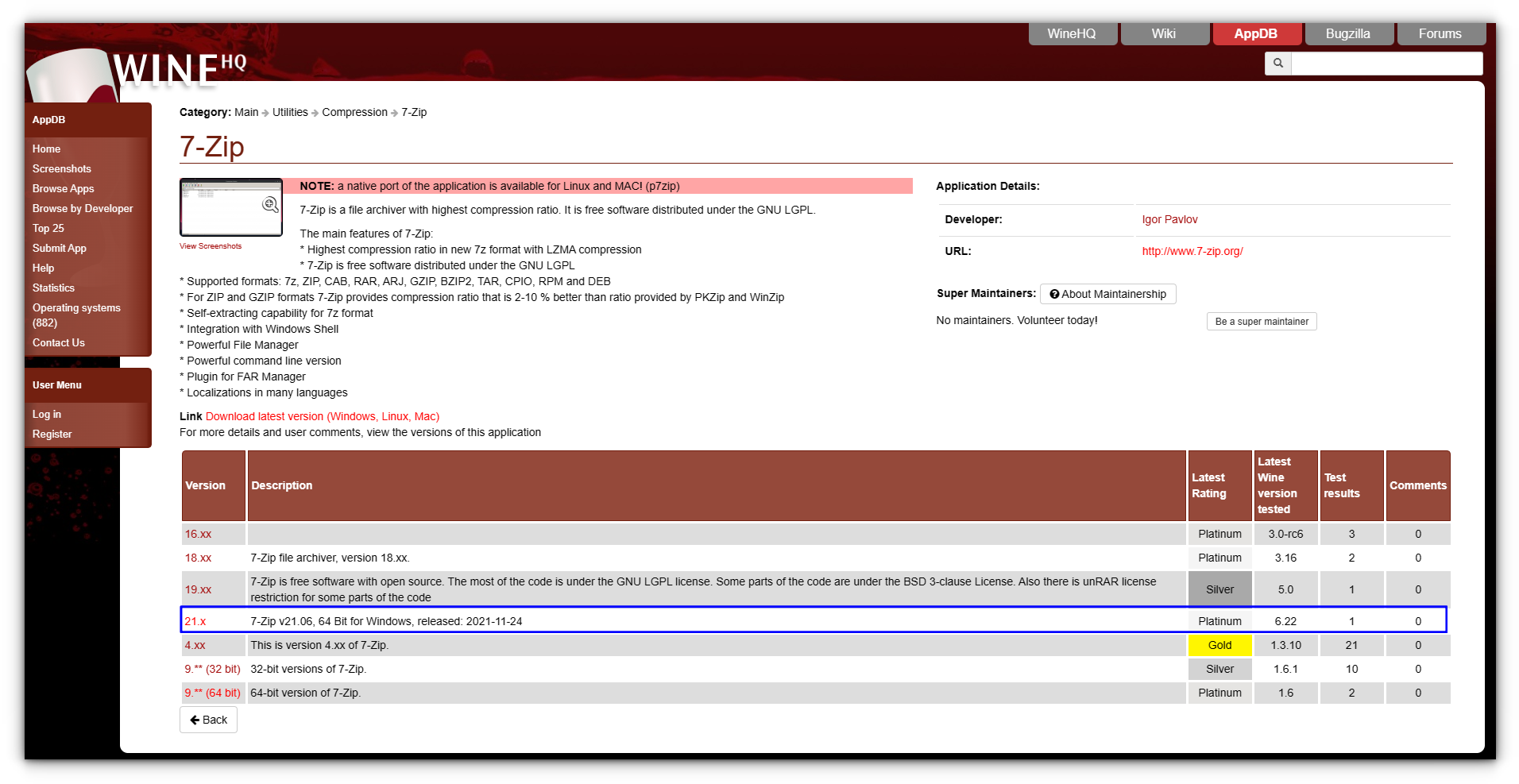The width and height of the screenshot is (1519, 784).
Task: Select Submit App in the sidebar
Action: (x=59, y=248)
